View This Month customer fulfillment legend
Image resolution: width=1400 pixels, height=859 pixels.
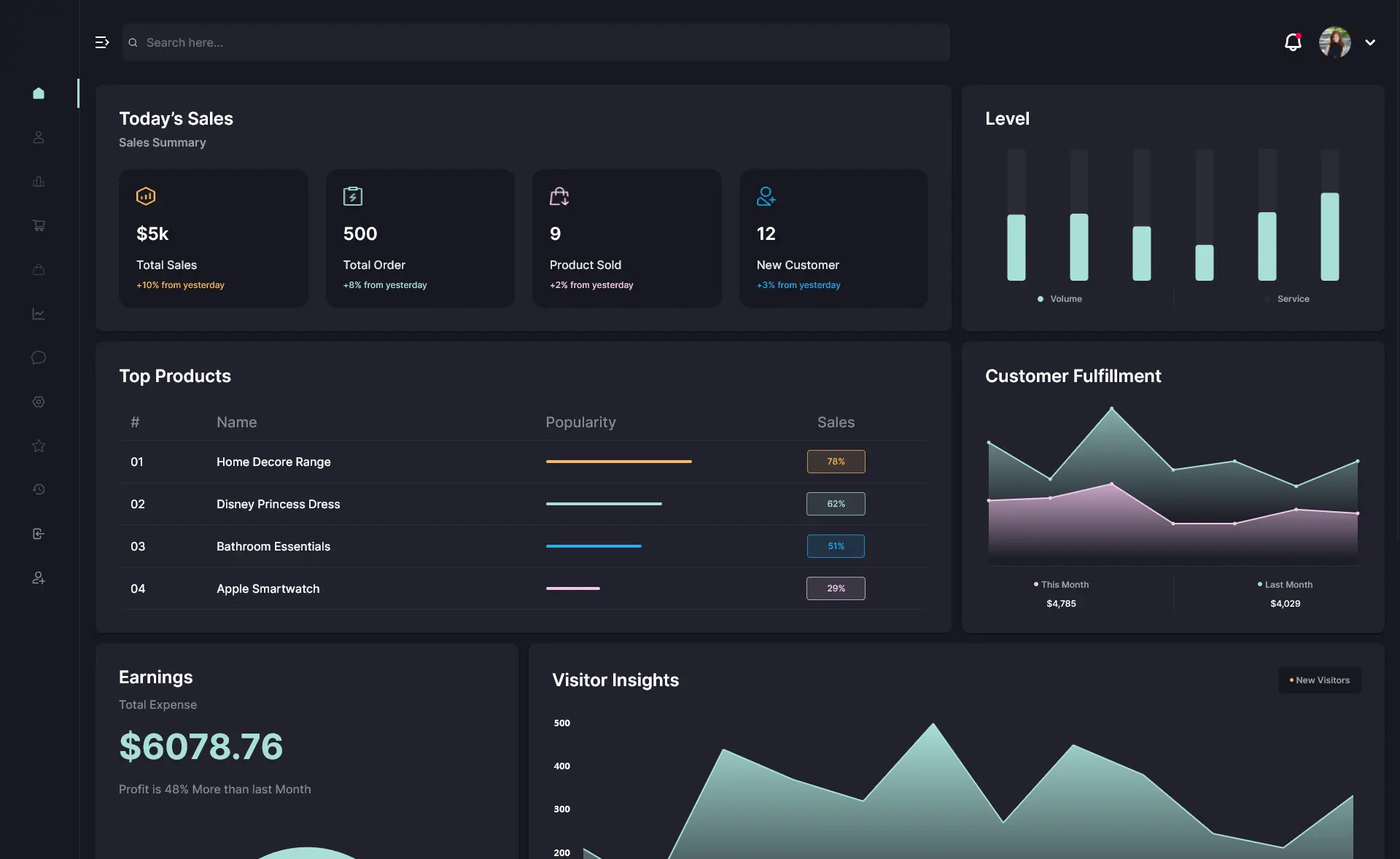point(1060,584)
